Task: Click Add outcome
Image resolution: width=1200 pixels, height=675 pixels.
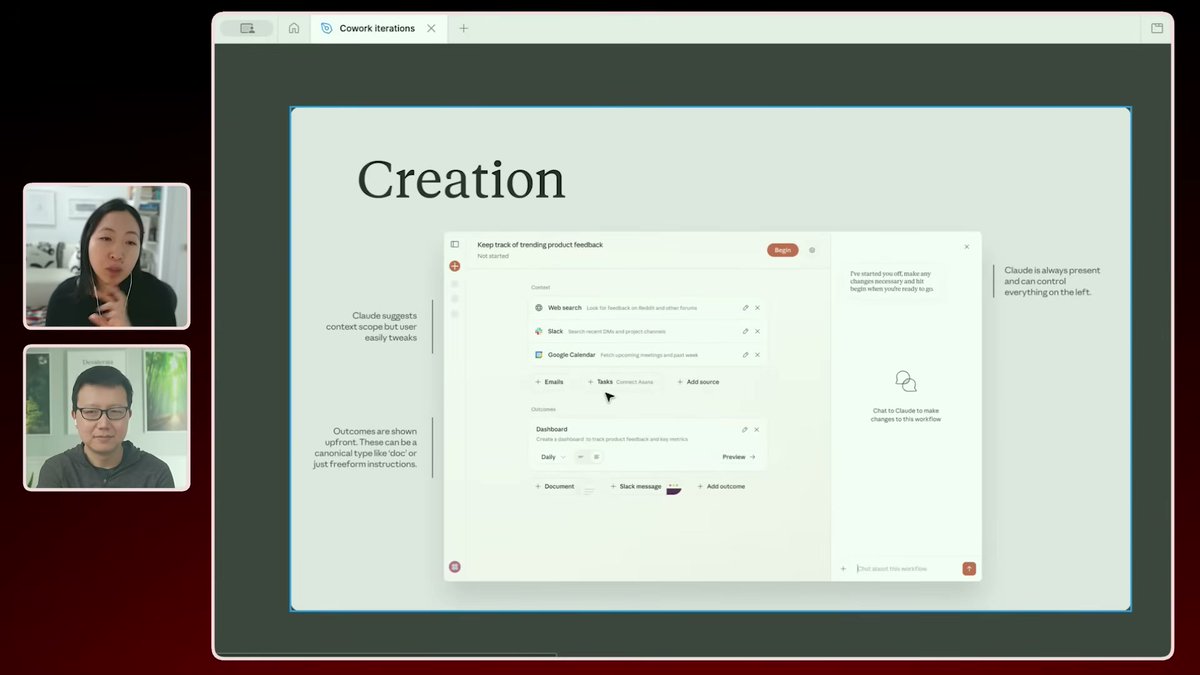Action: [x=721, y=487]
